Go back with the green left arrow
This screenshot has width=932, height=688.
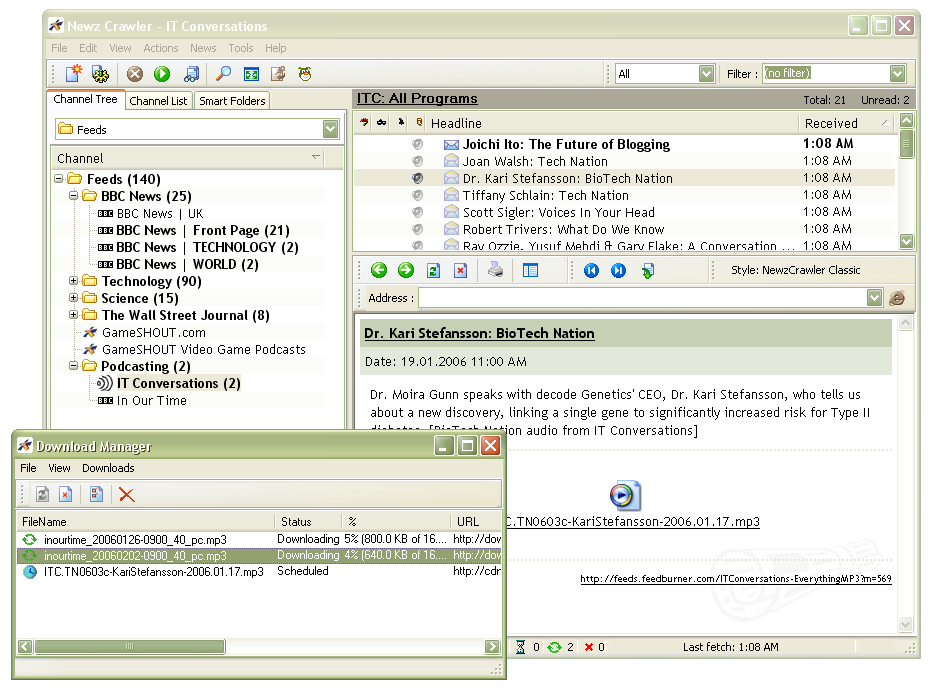click(379, 271)
